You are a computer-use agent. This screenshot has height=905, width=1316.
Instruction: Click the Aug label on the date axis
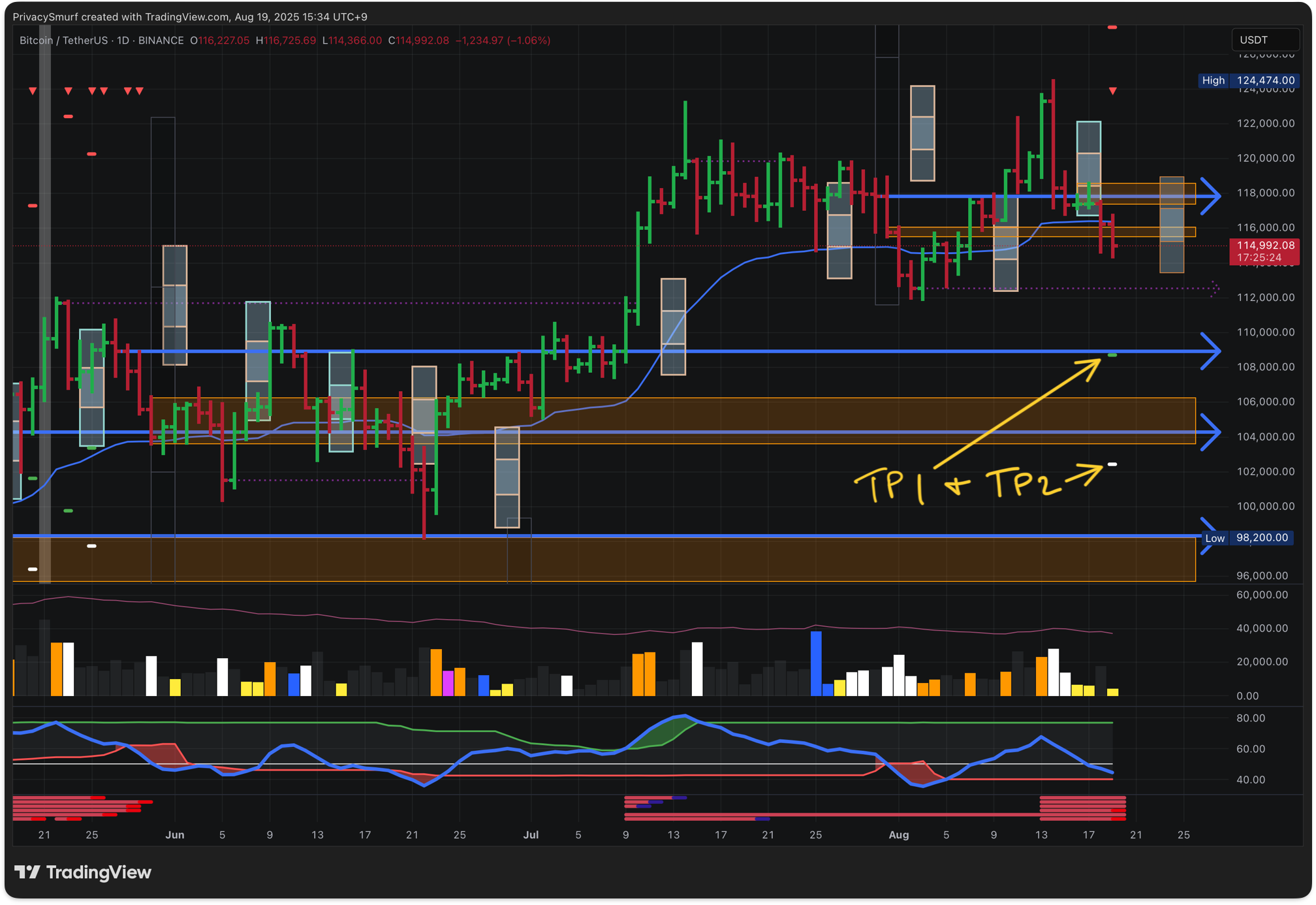[x=899, y=834]
